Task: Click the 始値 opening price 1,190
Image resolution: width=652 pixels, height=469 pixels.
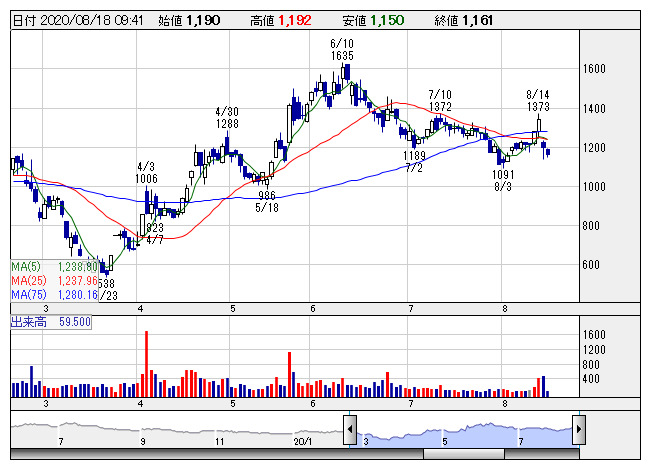Action: coord(203,20)
